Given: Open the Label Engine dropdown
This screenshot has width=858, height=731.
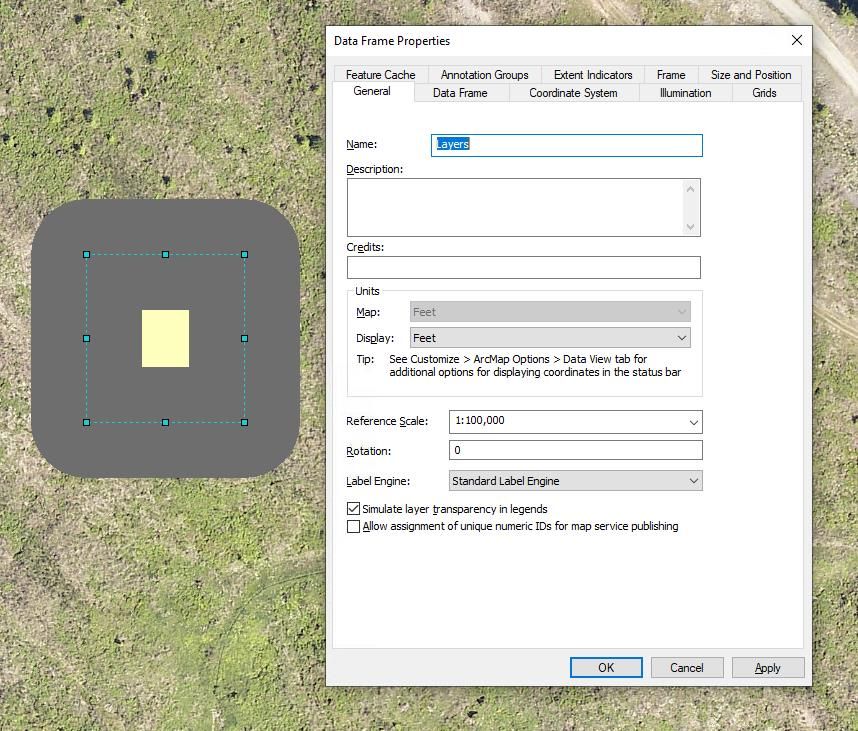Looking at the screenshot, I should coord(576,480).
